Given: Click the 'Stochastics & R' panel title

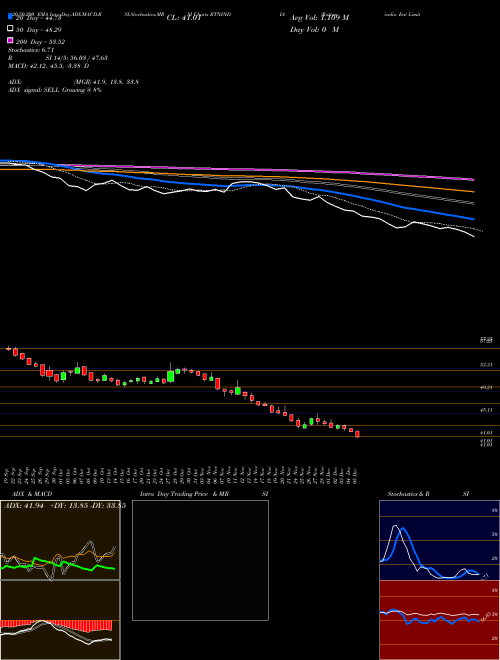Looking at the screenshot, I should point(408,494).
